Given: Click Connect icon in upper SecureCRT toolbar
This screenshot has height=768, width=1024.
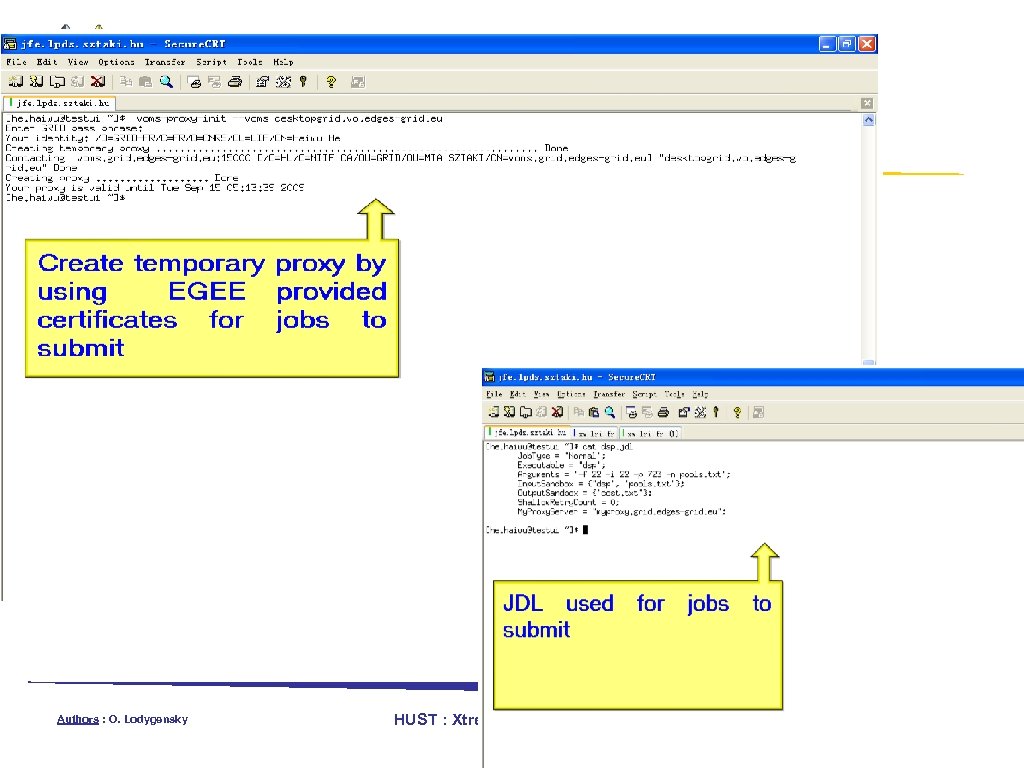Looking at the screenshot, I should coord(16,82).
